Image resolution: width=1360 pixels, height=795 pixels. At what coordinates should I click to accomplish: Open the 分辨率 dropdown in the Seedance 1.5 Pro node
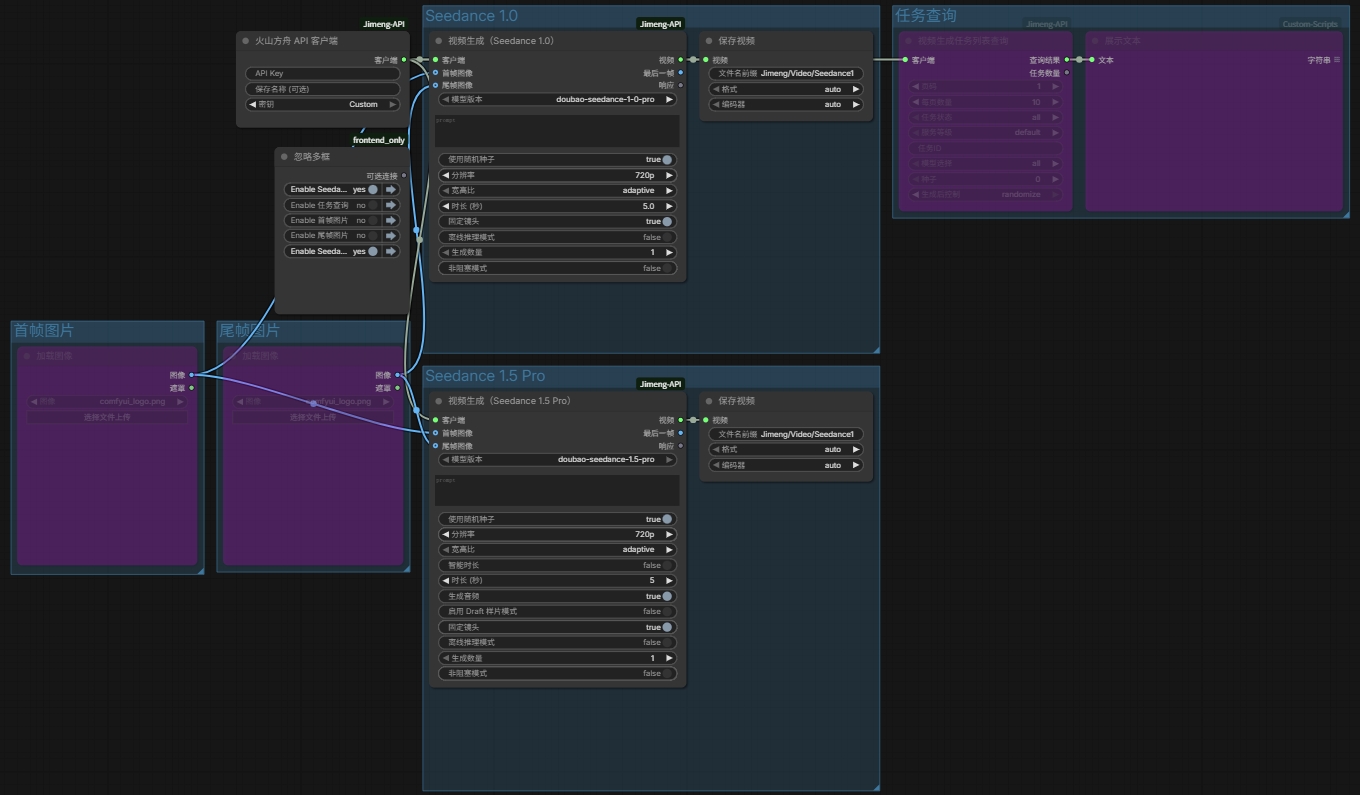pyautogui.click(x=557, y=534)
